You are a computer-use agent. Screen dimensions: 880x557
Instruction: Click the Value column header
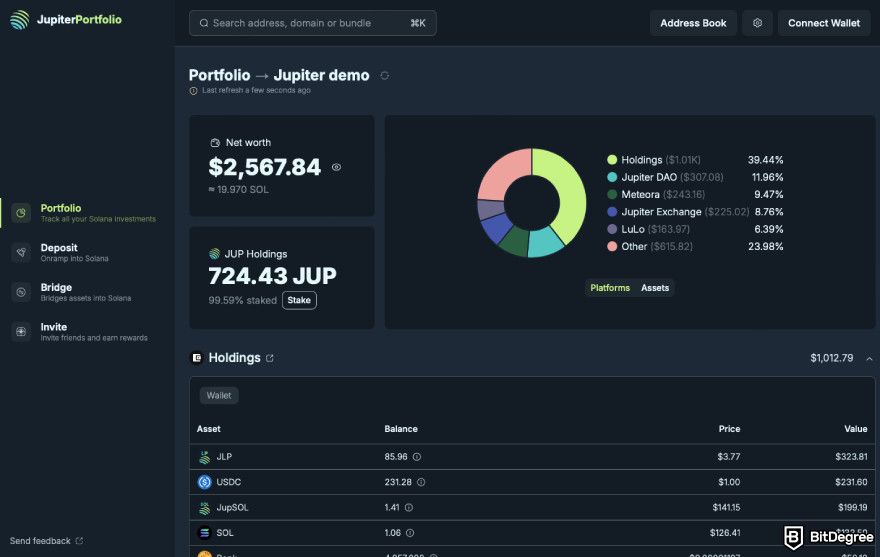click(855, 429)
